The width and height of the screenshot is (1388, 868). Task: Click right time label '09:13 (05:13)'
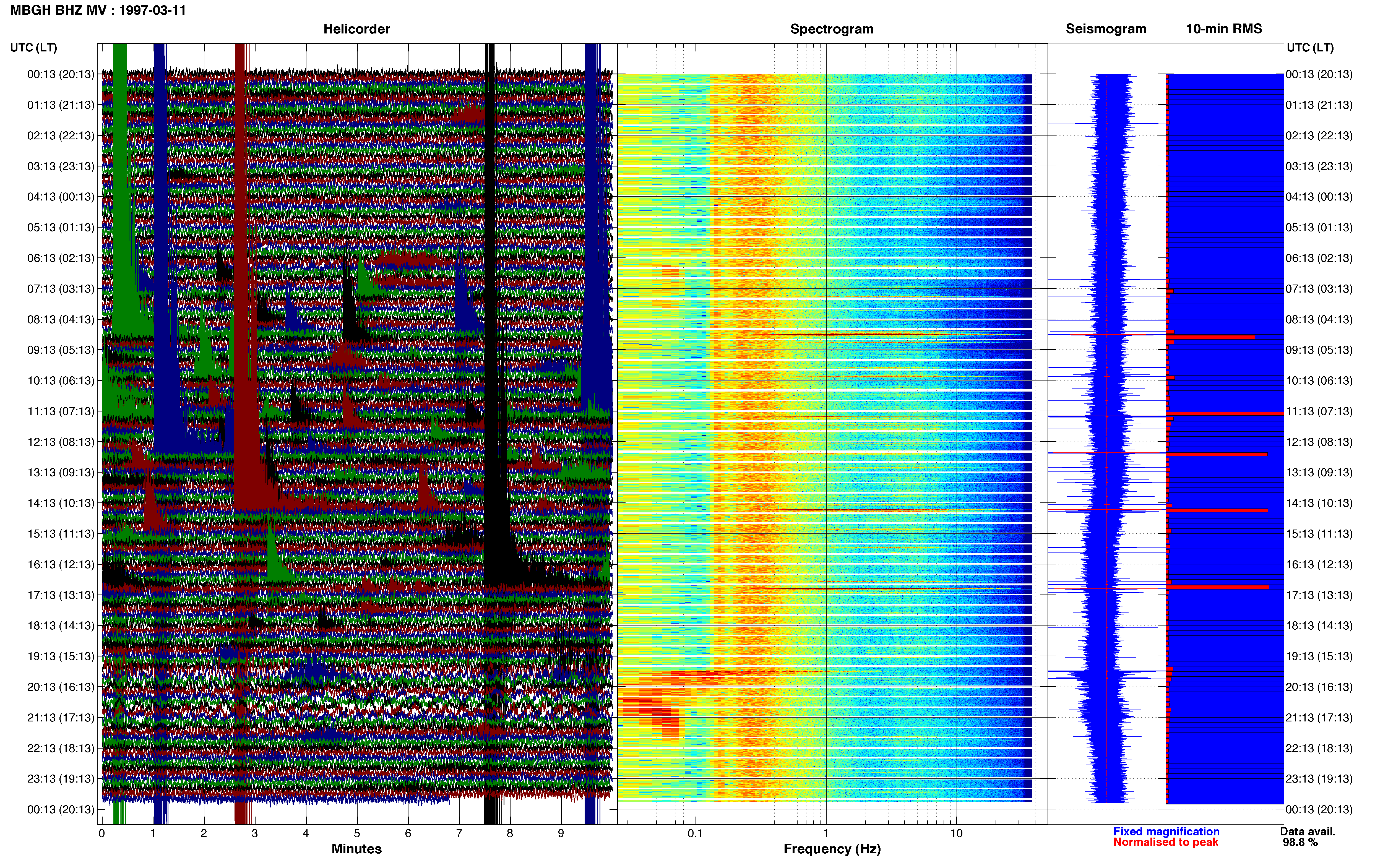click(1319, 350)
